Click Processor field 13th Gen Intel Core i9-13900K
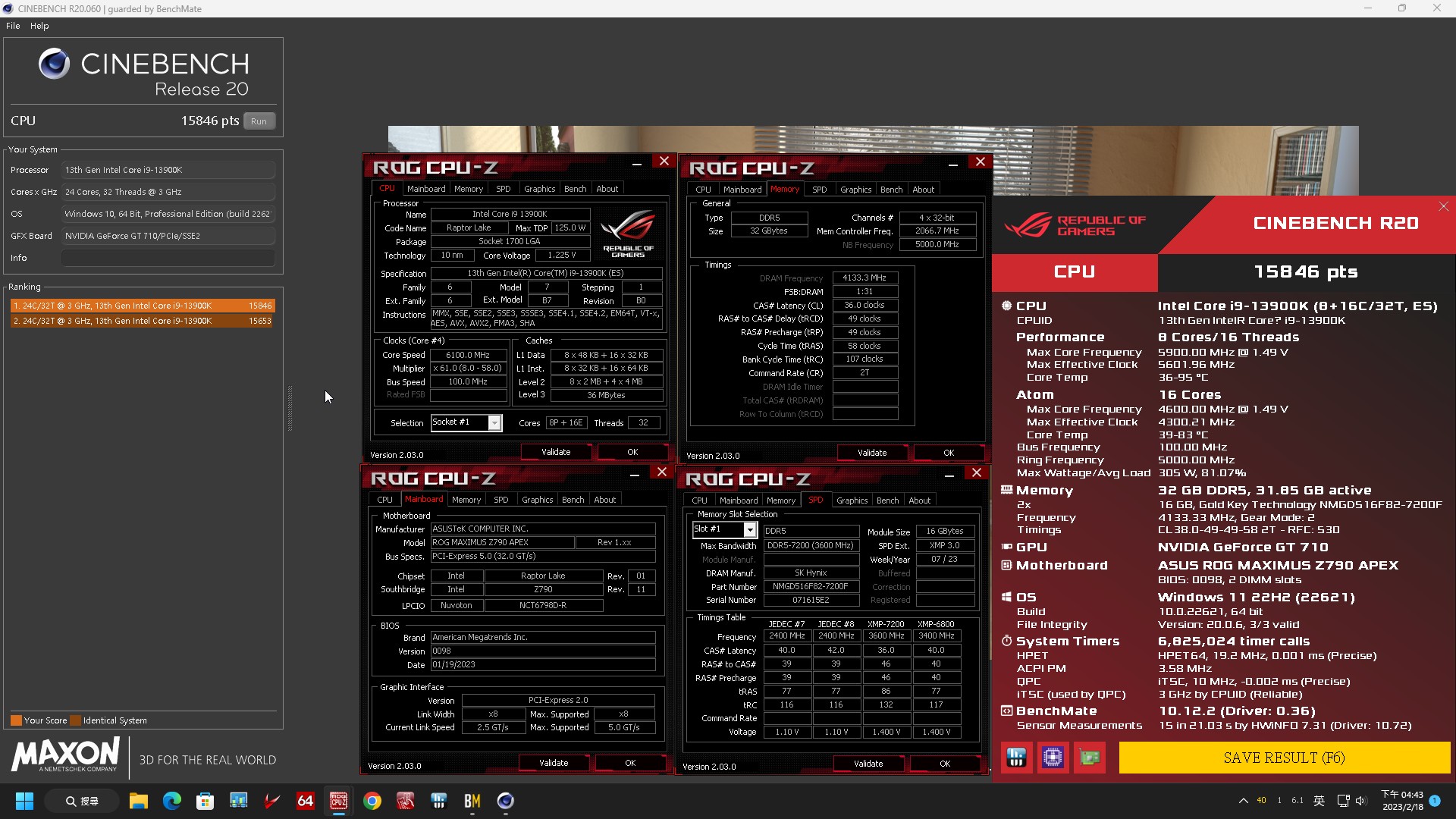 [x=168, y=170]
